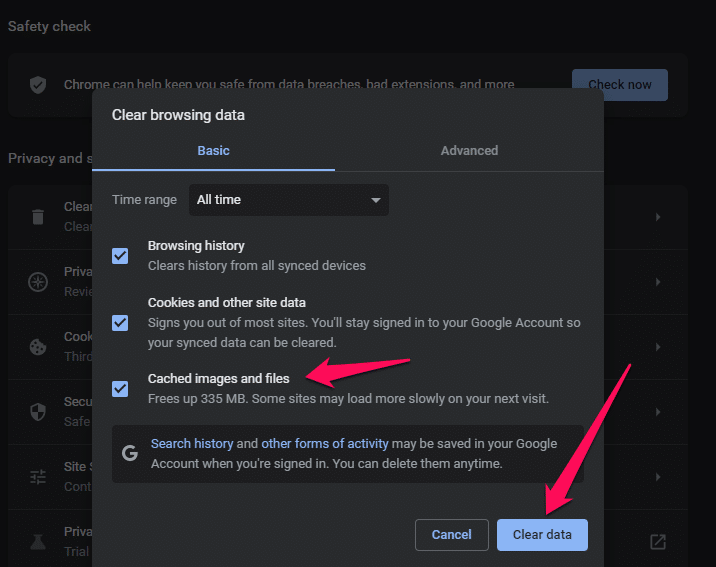The image size is (716, 567).
Task: Click the Time range label
Action: [x=144, y=200]
